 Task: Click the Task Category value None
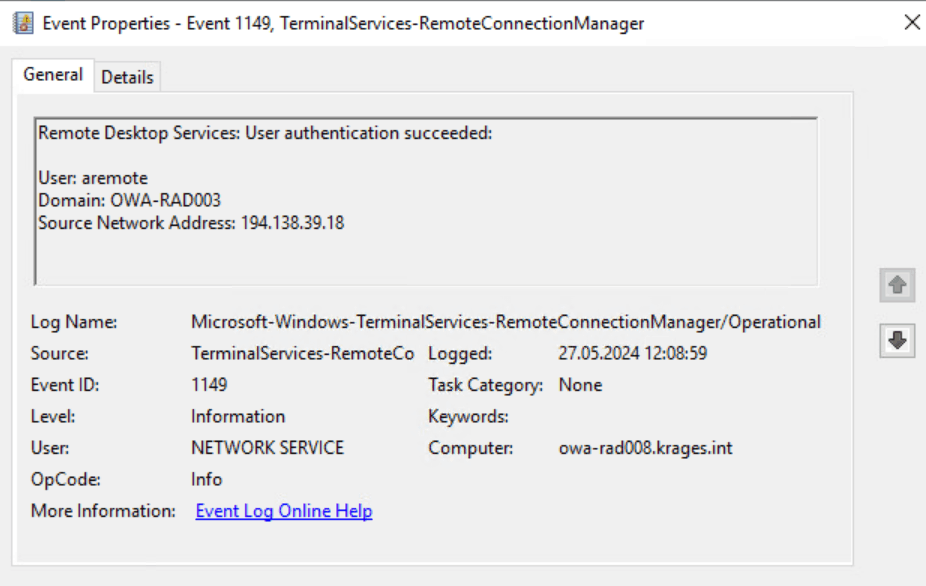pyautogui.click(x=580, y=385)
